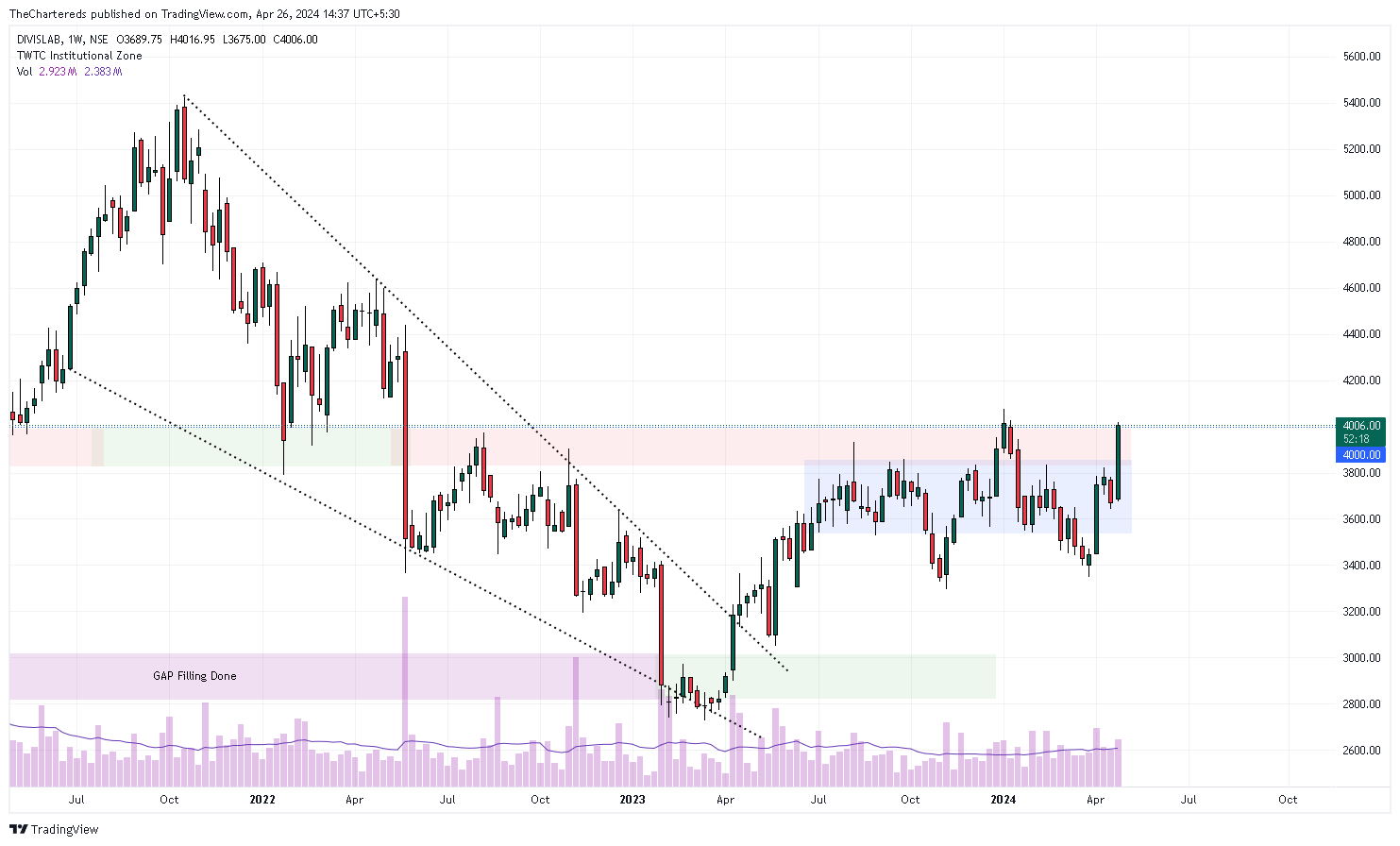Click the low value L3675.00
This screenshot has height=846, width=1400.
click(x=244, y=40)
